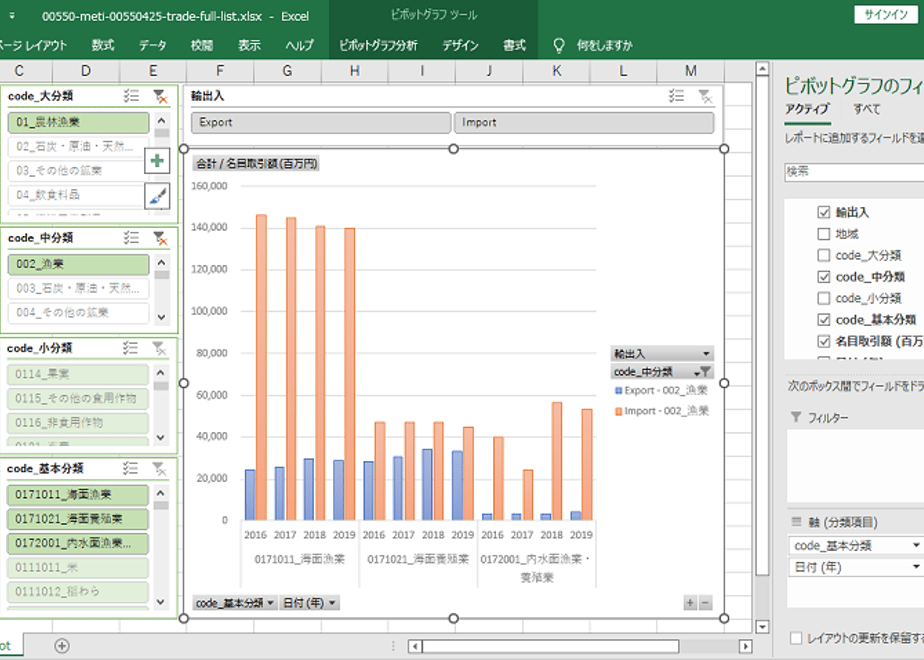Clear filter icon on code_小分類 slicer
This screenshot has width=924, height=660.
pyautogui.click(x=159, y=348)
